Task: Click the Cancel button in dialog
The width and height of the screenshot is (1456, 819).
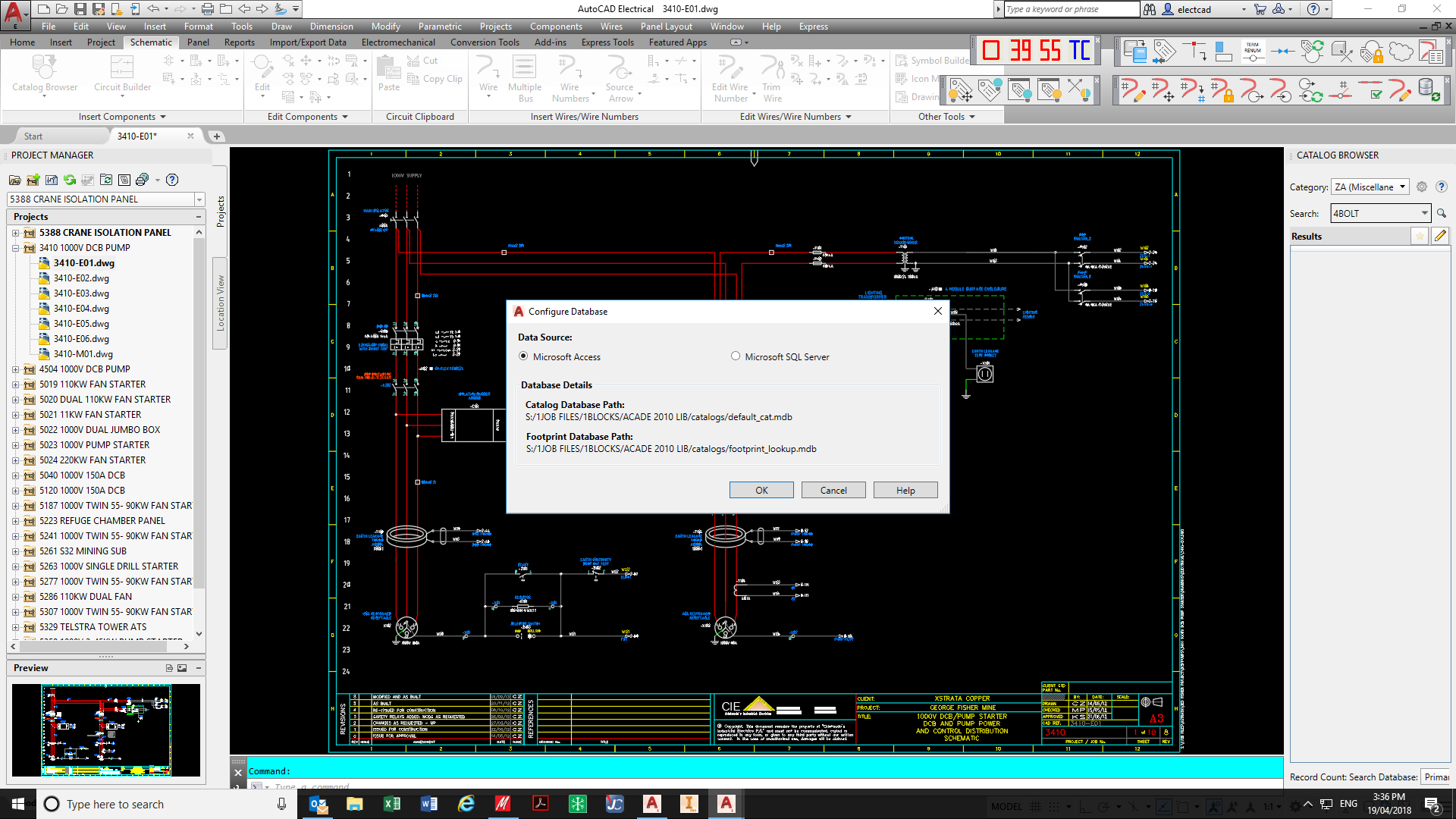Action: coord(833,491)
